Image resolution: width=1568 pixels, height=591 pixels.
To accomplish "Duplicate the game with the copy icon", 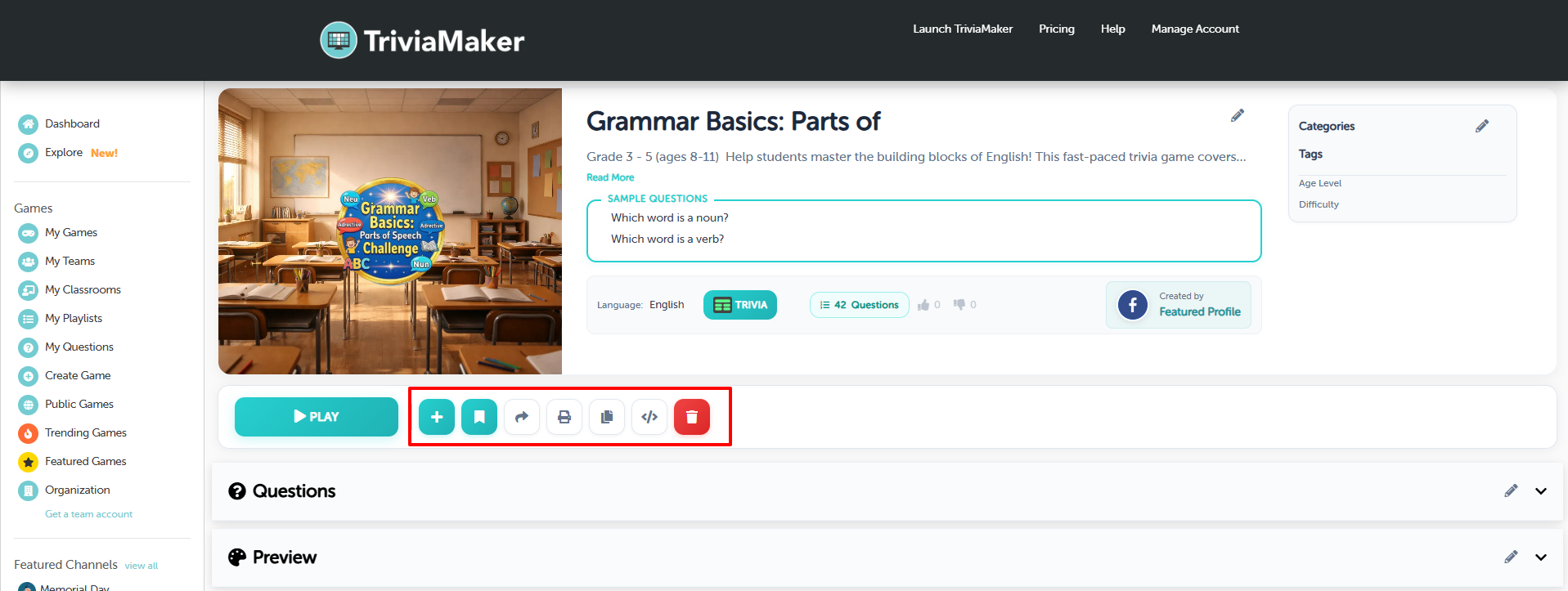I will pos(607,417).
